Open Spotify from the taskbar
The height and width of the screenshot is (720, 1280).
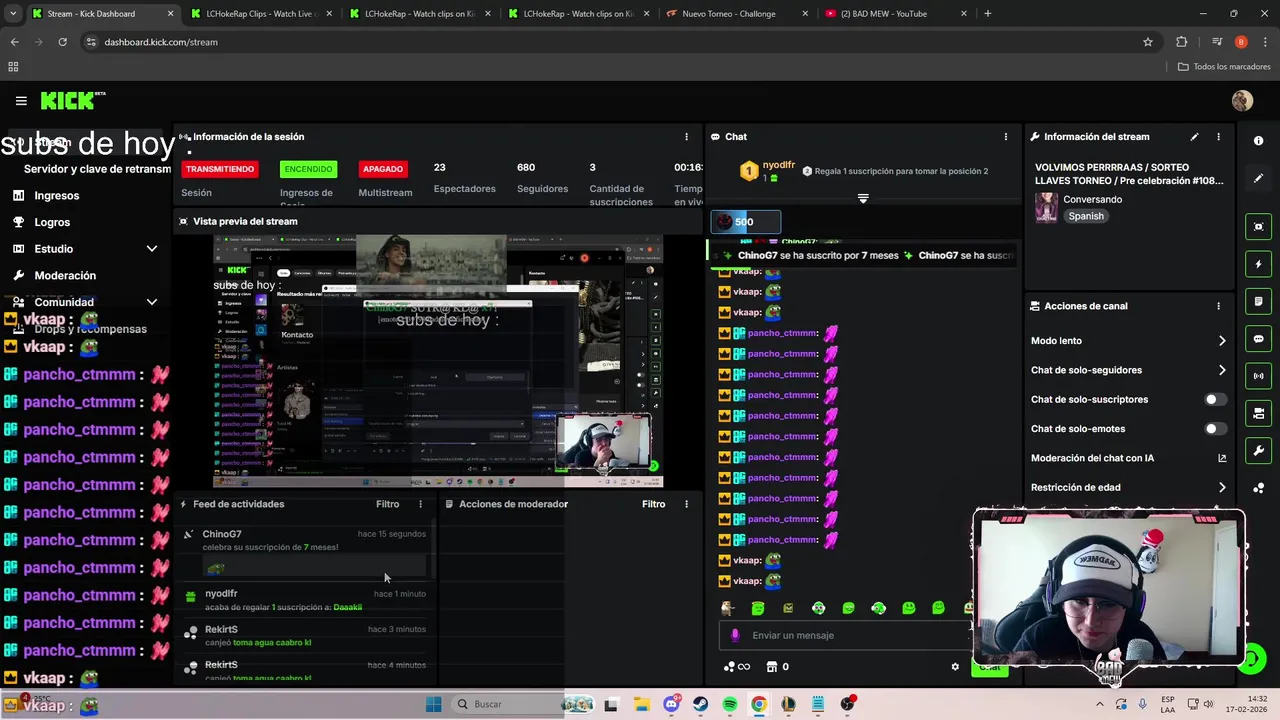point(730,704)
